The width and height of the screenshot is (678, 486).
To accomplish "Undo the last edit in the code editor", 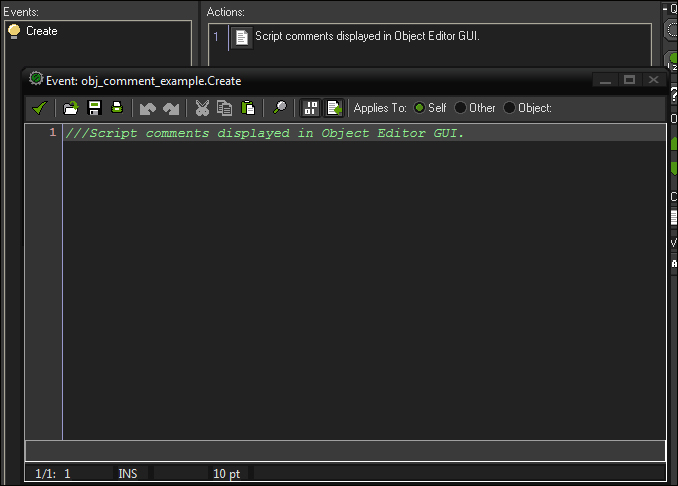I will [x=148, y=108].
